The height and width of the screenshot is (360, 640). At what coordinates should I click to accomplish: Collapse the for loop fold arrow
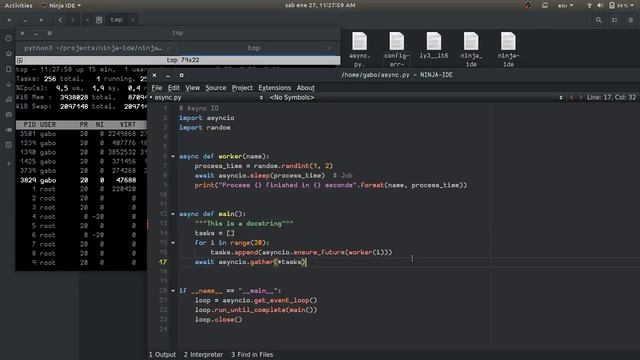tap(173, 243)
